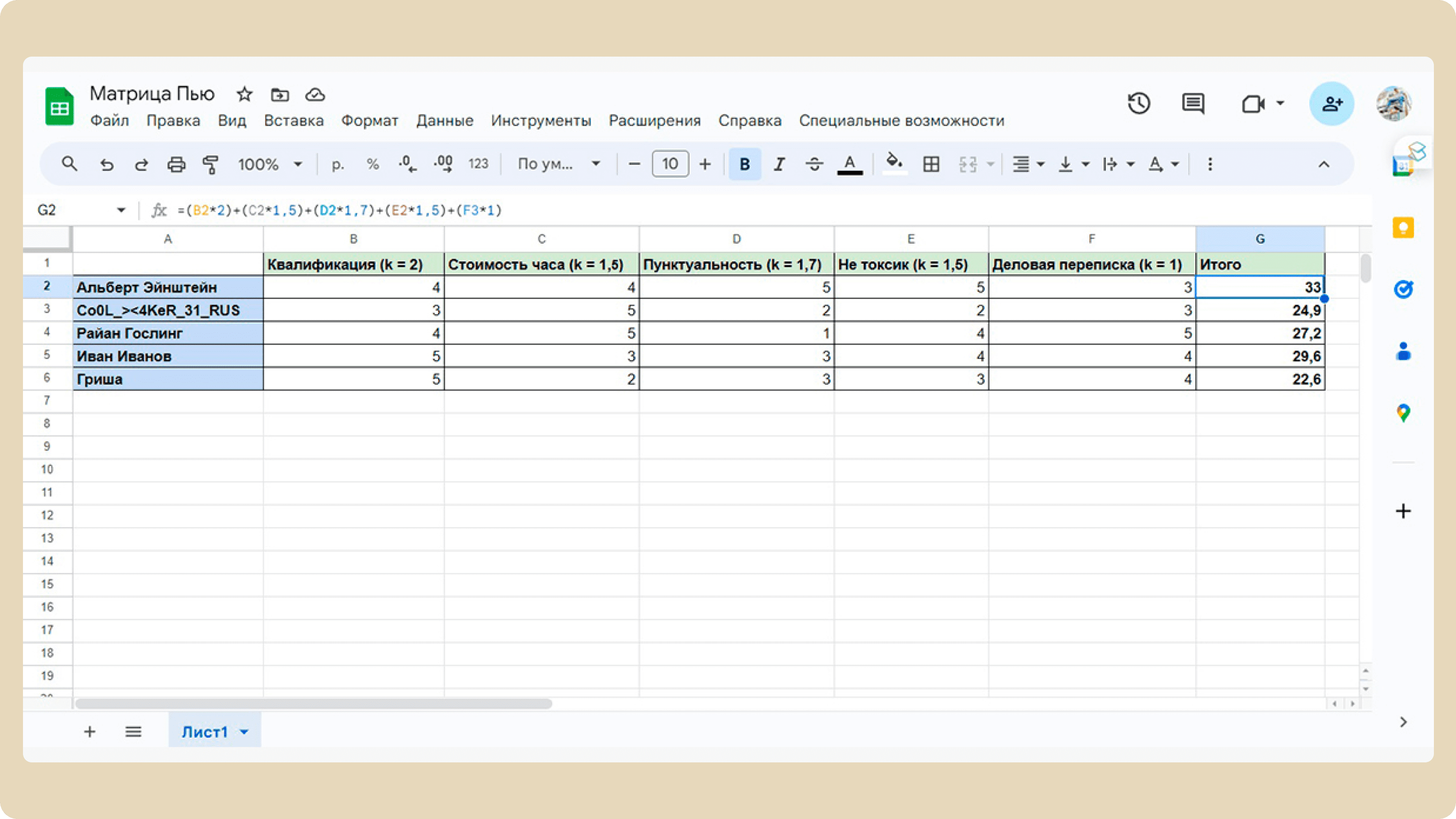Open the G2 name box dropdown
This screenshot has width=1456, height=819.
pyautogui.click(x=121, y=210)
